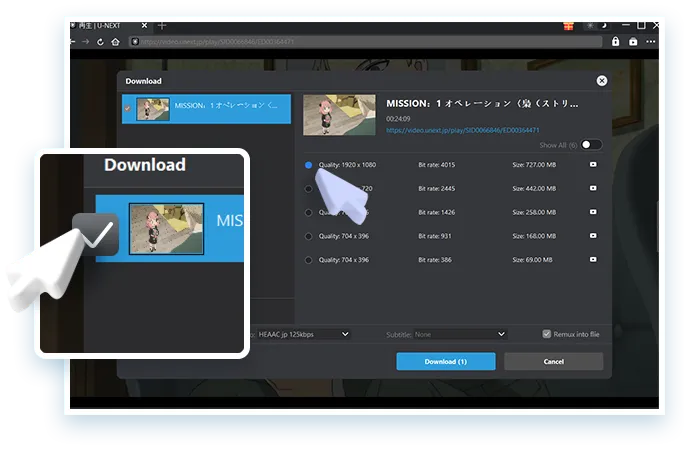Go back using the browser back arrow

click(72, 42)
